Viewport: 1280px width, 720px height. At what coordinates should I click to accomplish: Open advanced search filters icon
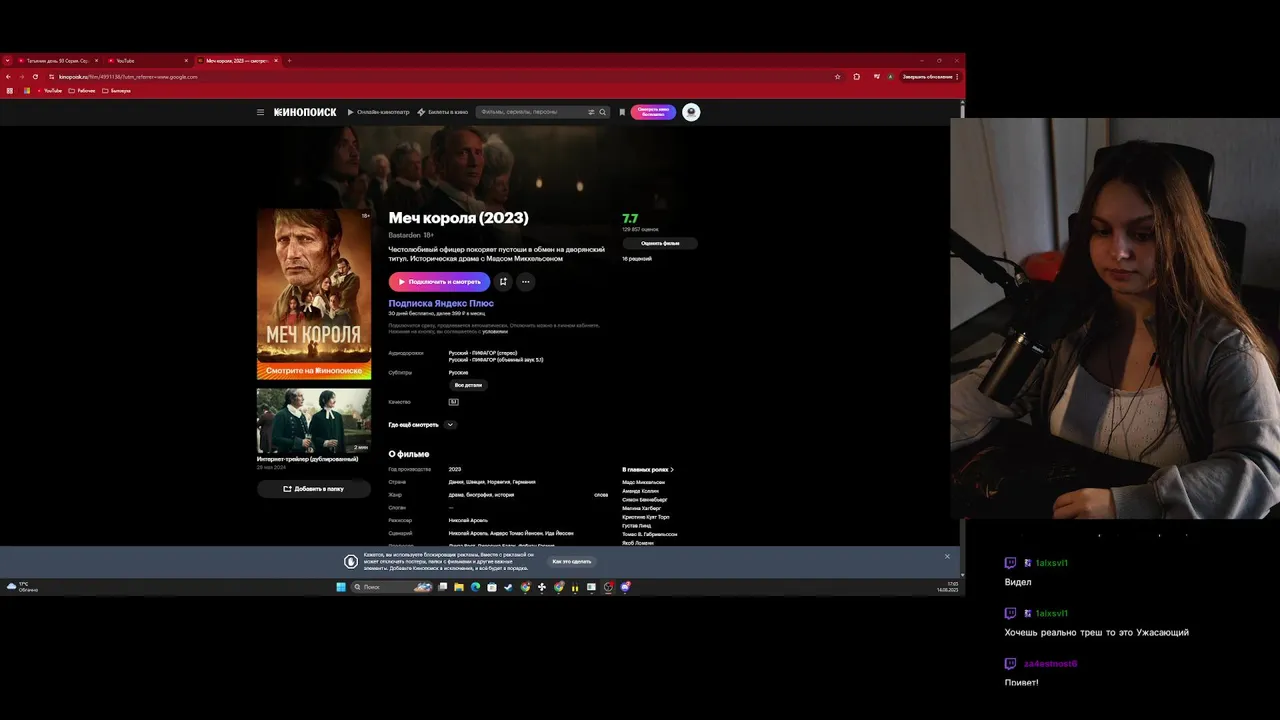[591, 112]
